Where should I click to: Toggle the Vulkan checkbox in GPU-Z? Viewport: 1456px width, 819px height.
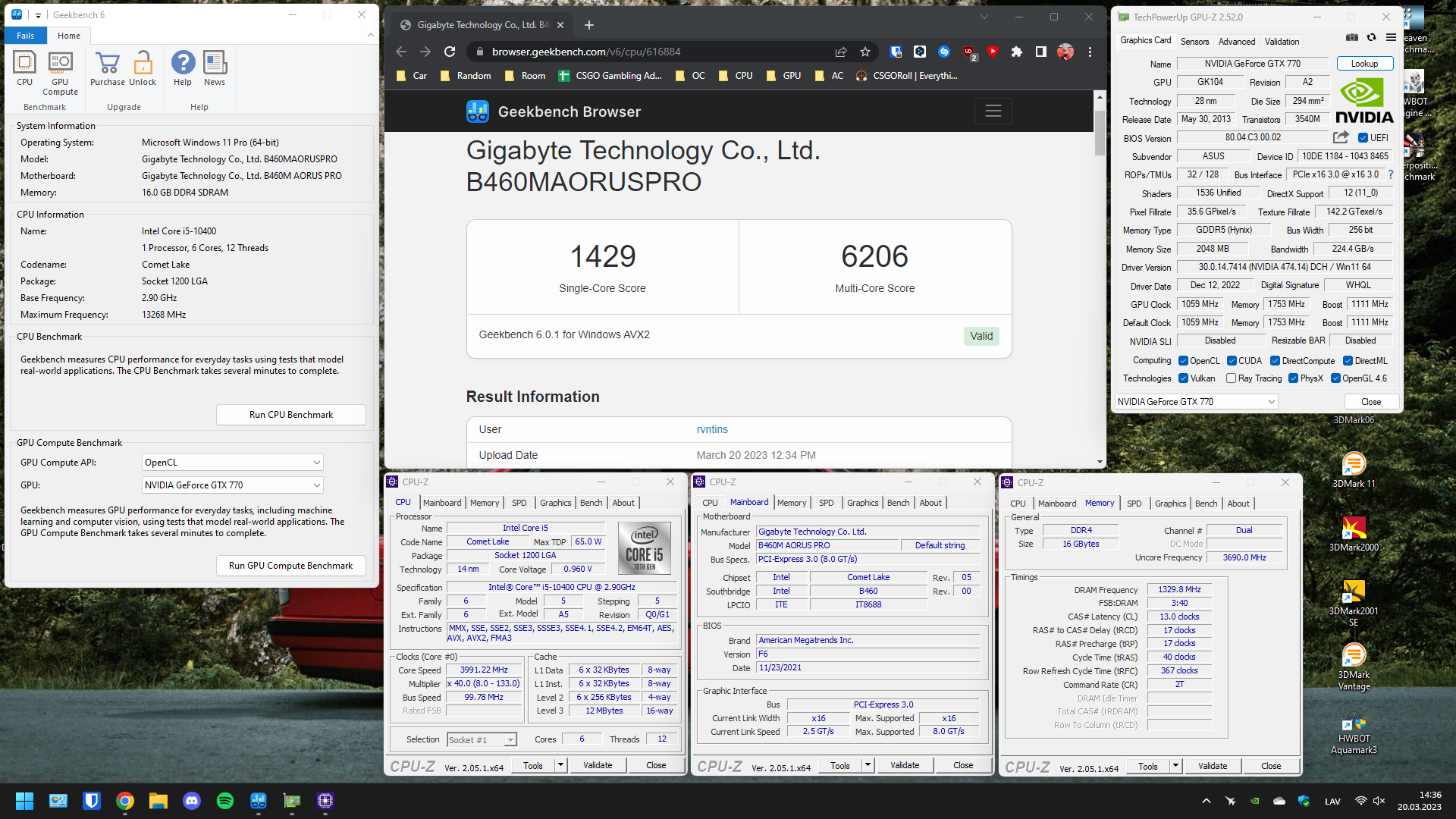click(1183, 378)
